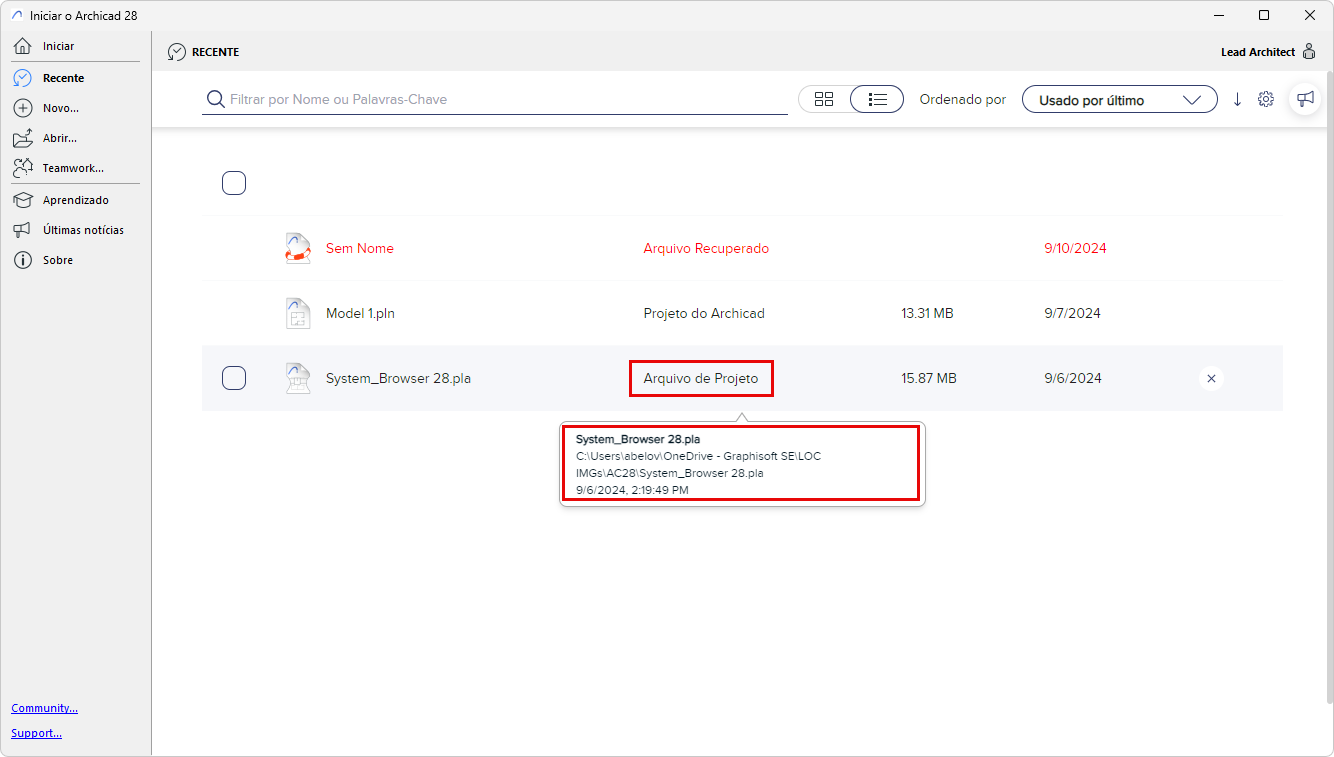Screen dimensions: 1334x757
Task: Open the Model 1.pln project
Action: tap(360, 313)
